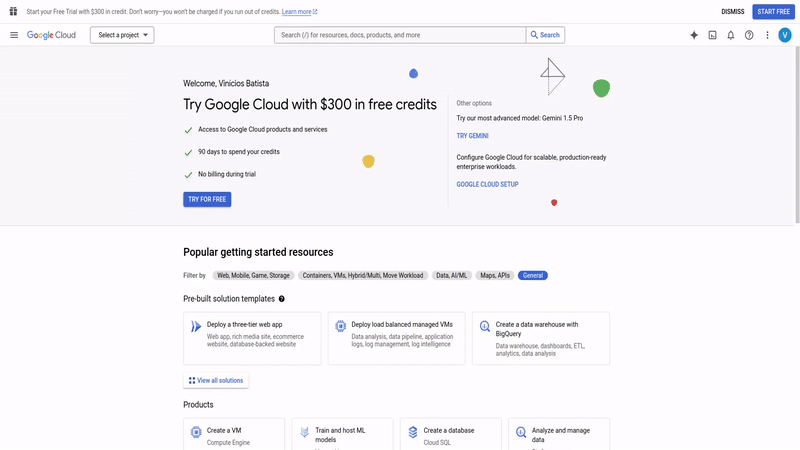Dismiss the free trial banner
The height and width of the screenshot is (450, 800).
733,11
